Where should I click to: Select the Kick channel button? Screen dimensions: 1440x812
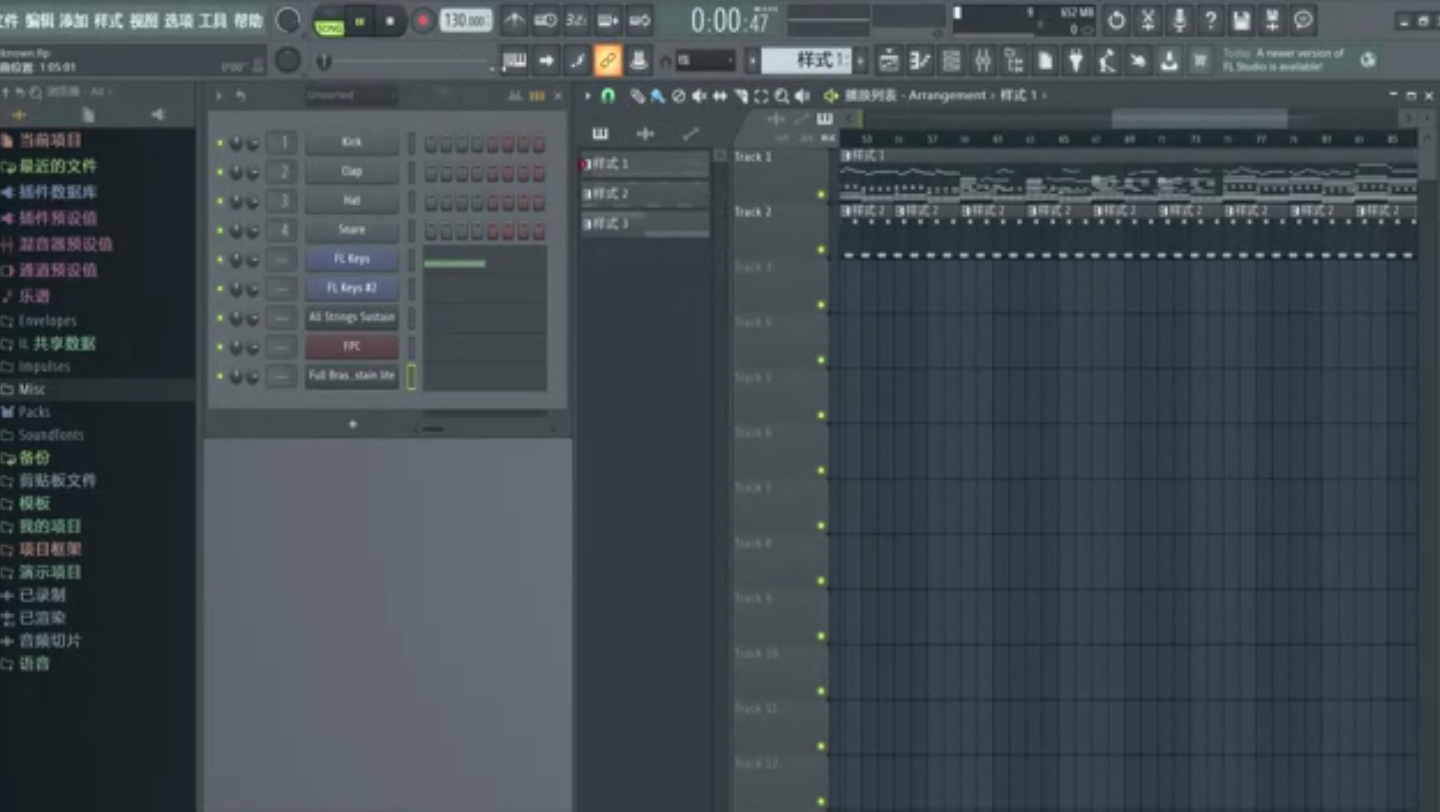click(x=352, y=142)
